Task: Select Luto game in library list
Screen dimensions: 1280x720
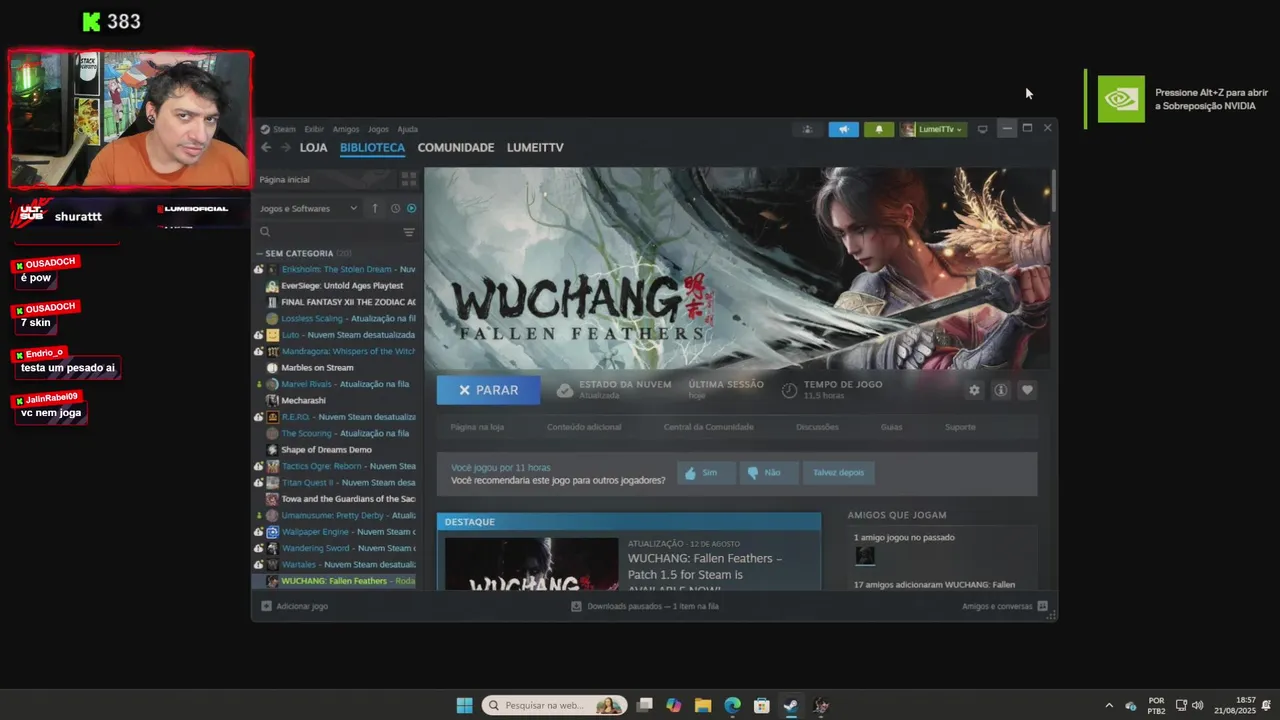Action: [336, 335]
